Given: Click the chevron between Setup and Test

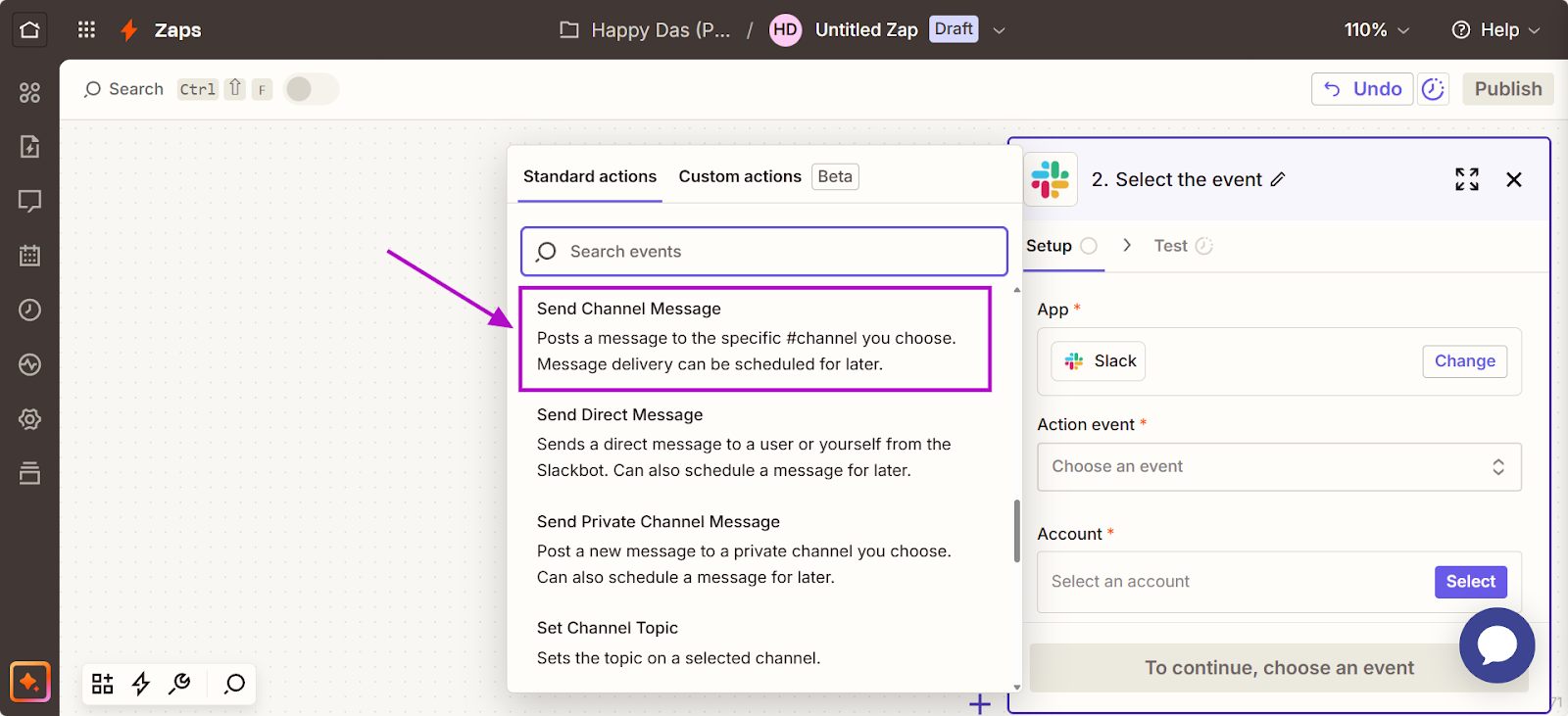Looking at the screenshot, I should tap(1127, 245).
